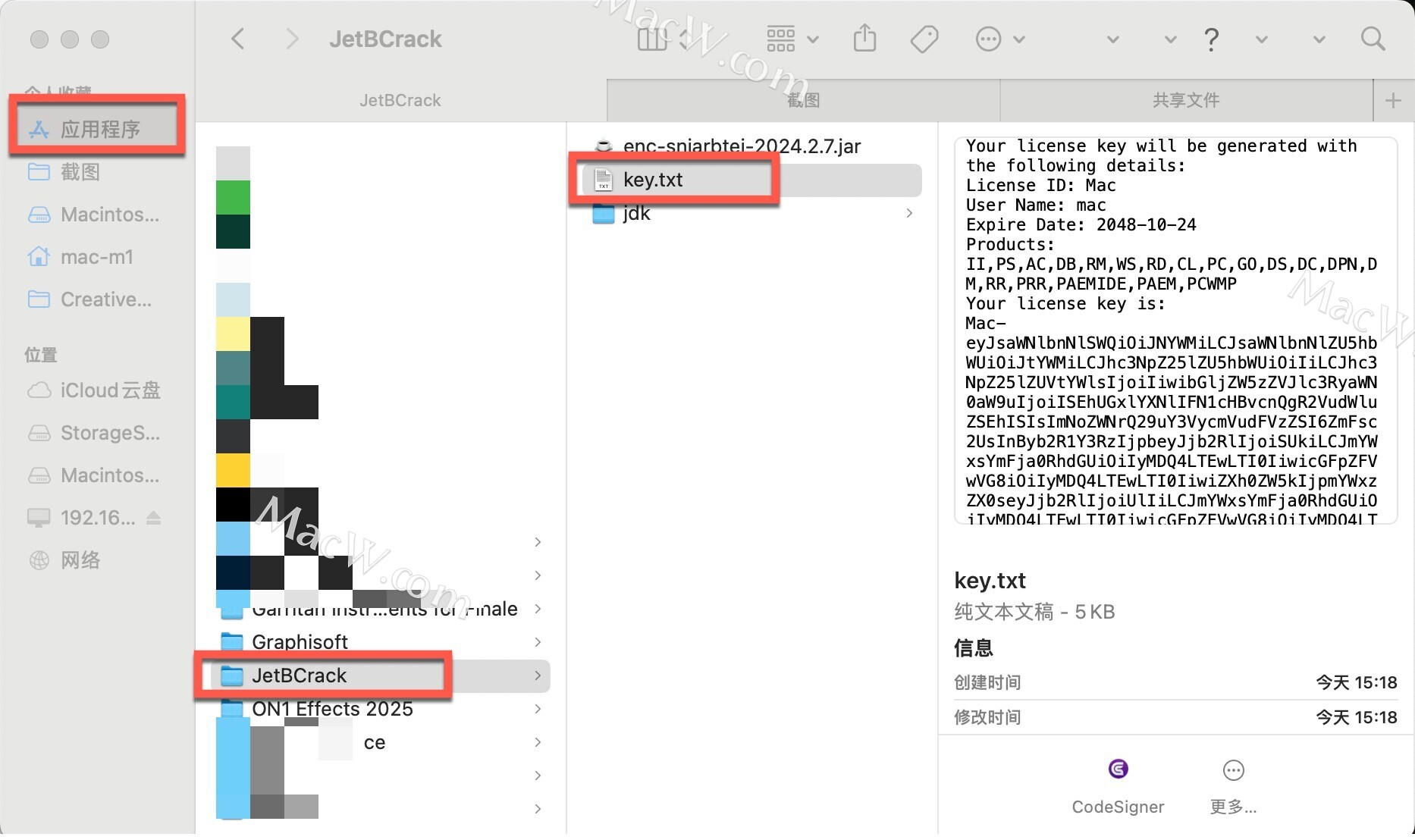Click the JetBCrack folder icon
This screenshot has width=1415, height=840.
point(231,675)
